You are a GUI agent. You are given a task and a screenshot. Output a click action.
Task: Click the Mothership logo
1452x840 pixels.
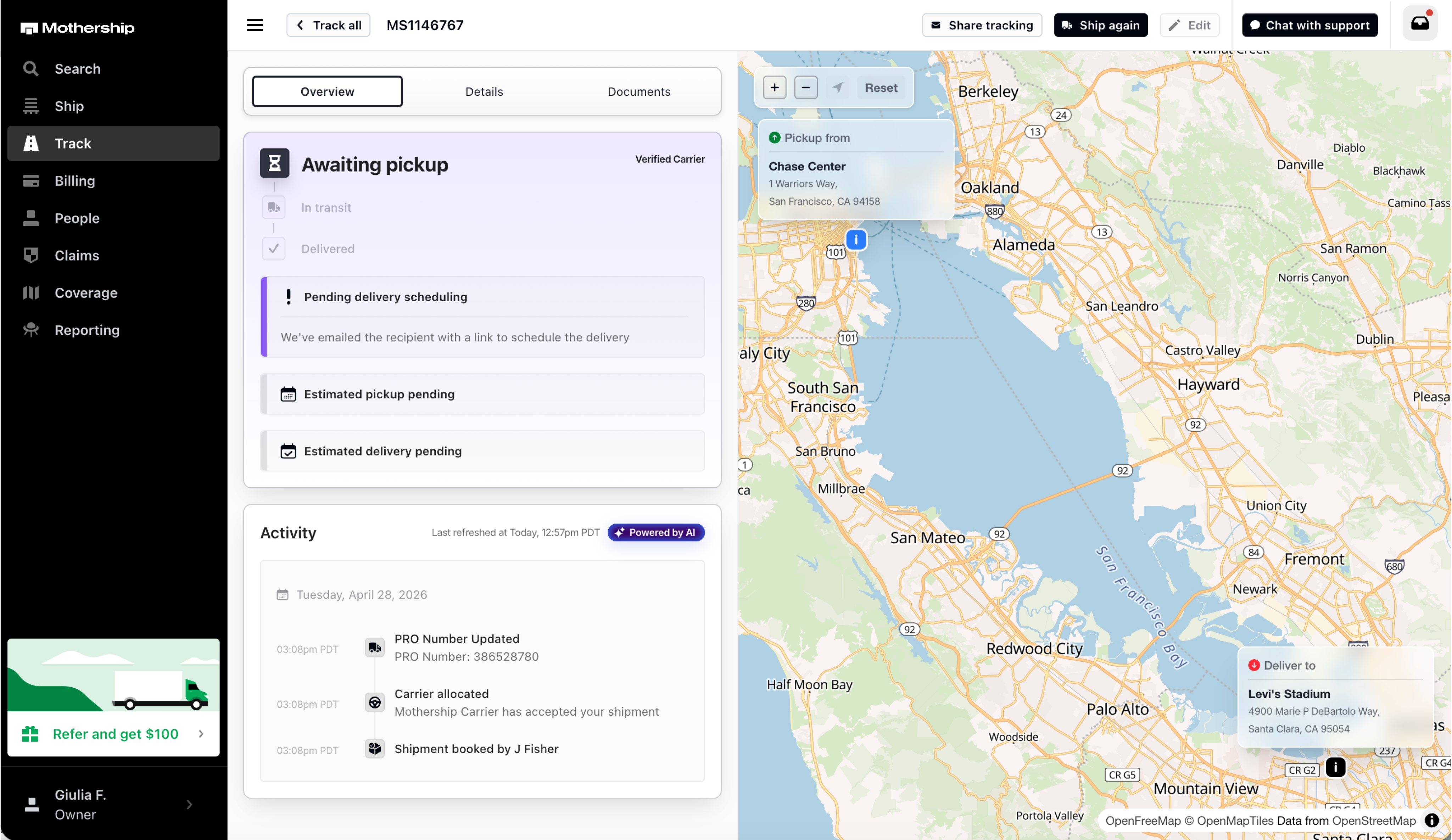tap(77, 28)
